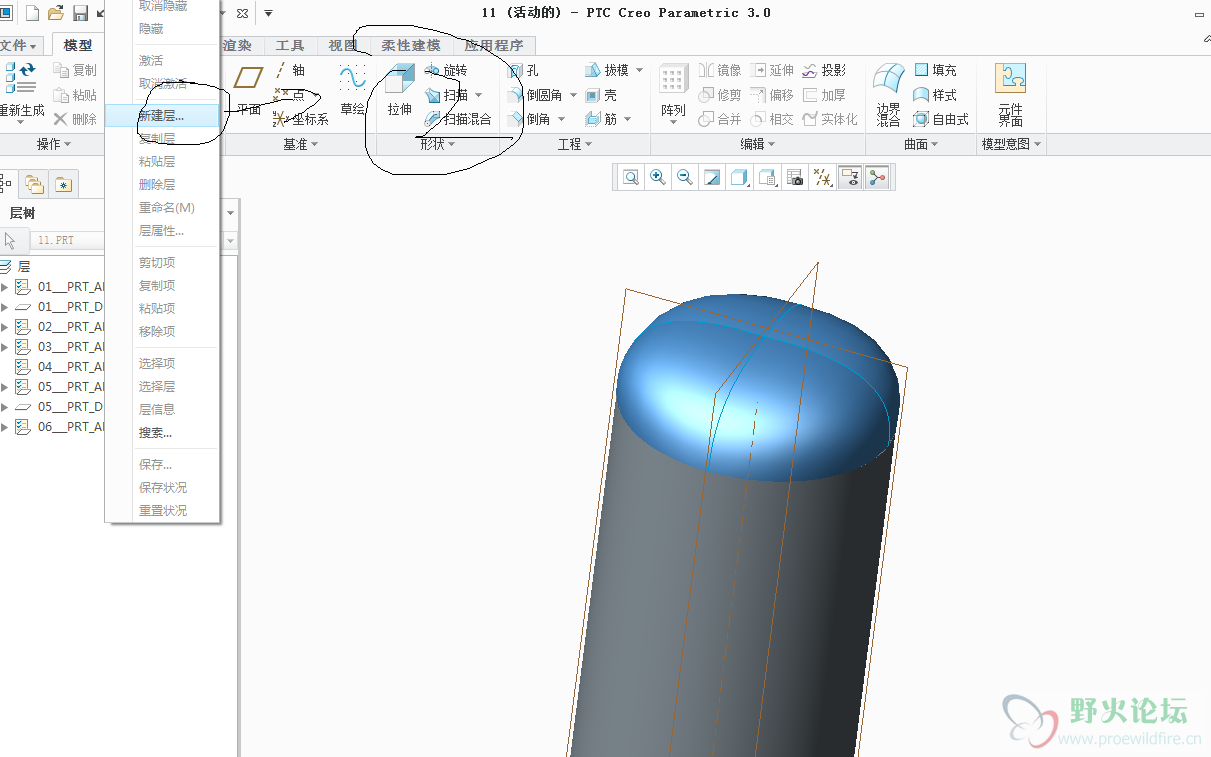Toggle datum display filters icon

[x=823, y=178]
